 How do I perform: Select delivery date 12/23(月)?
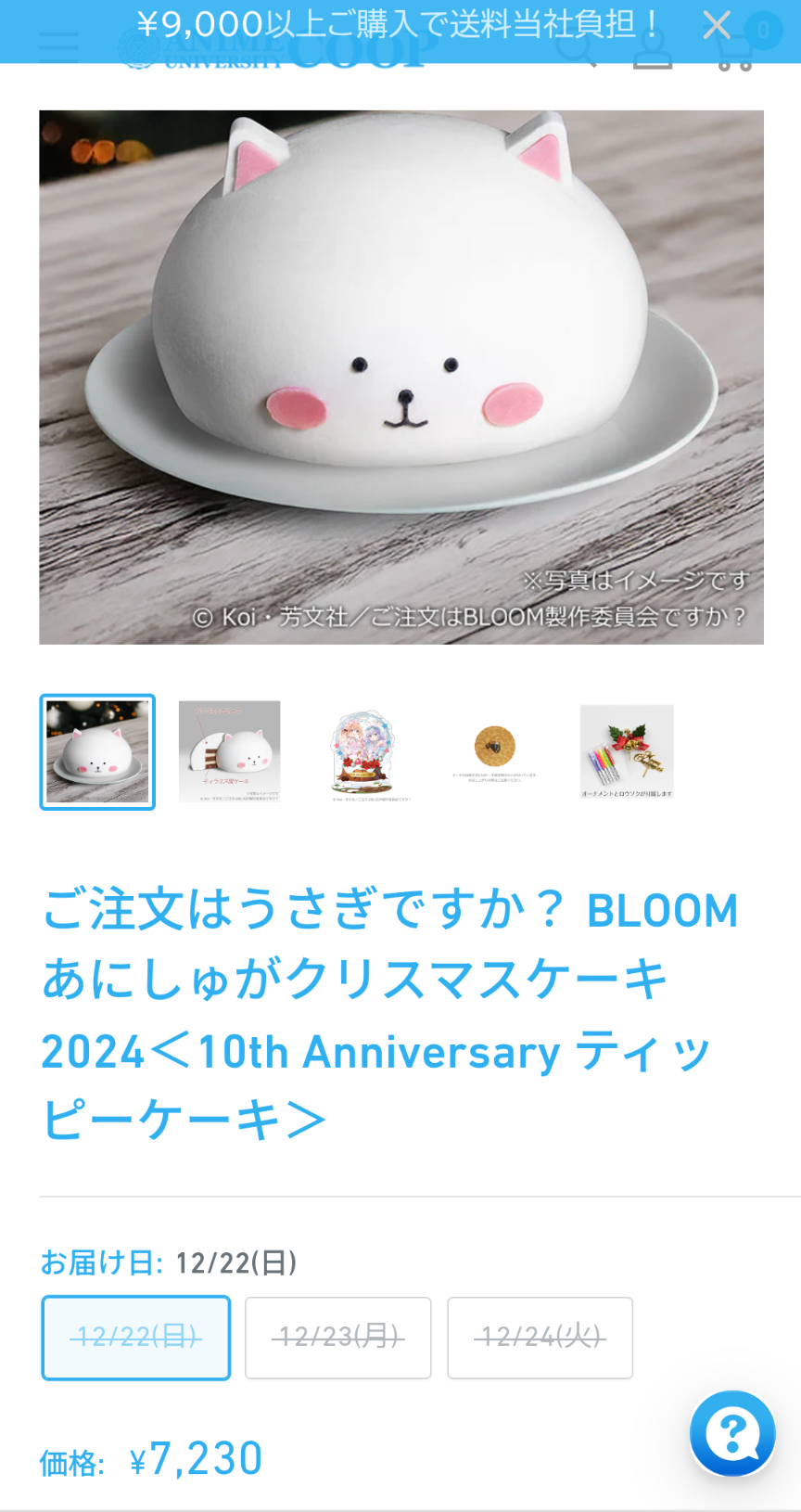pyautogui.click(x=338, y=1338)
